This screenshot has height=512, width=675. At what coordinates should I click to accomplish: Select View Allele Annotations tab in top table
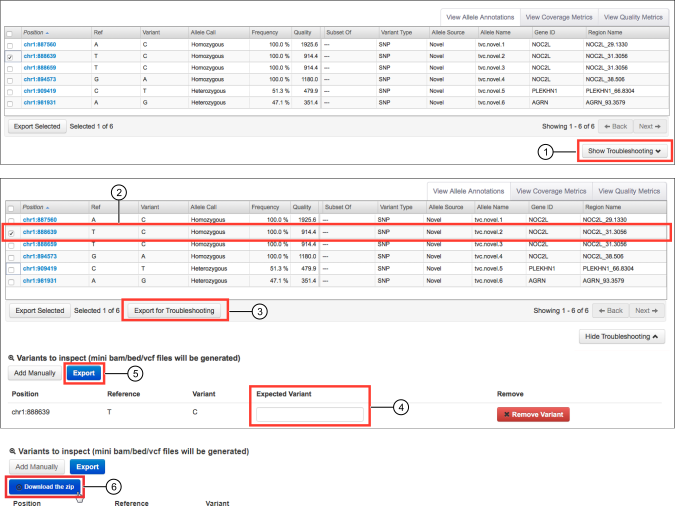pos(479,18)
